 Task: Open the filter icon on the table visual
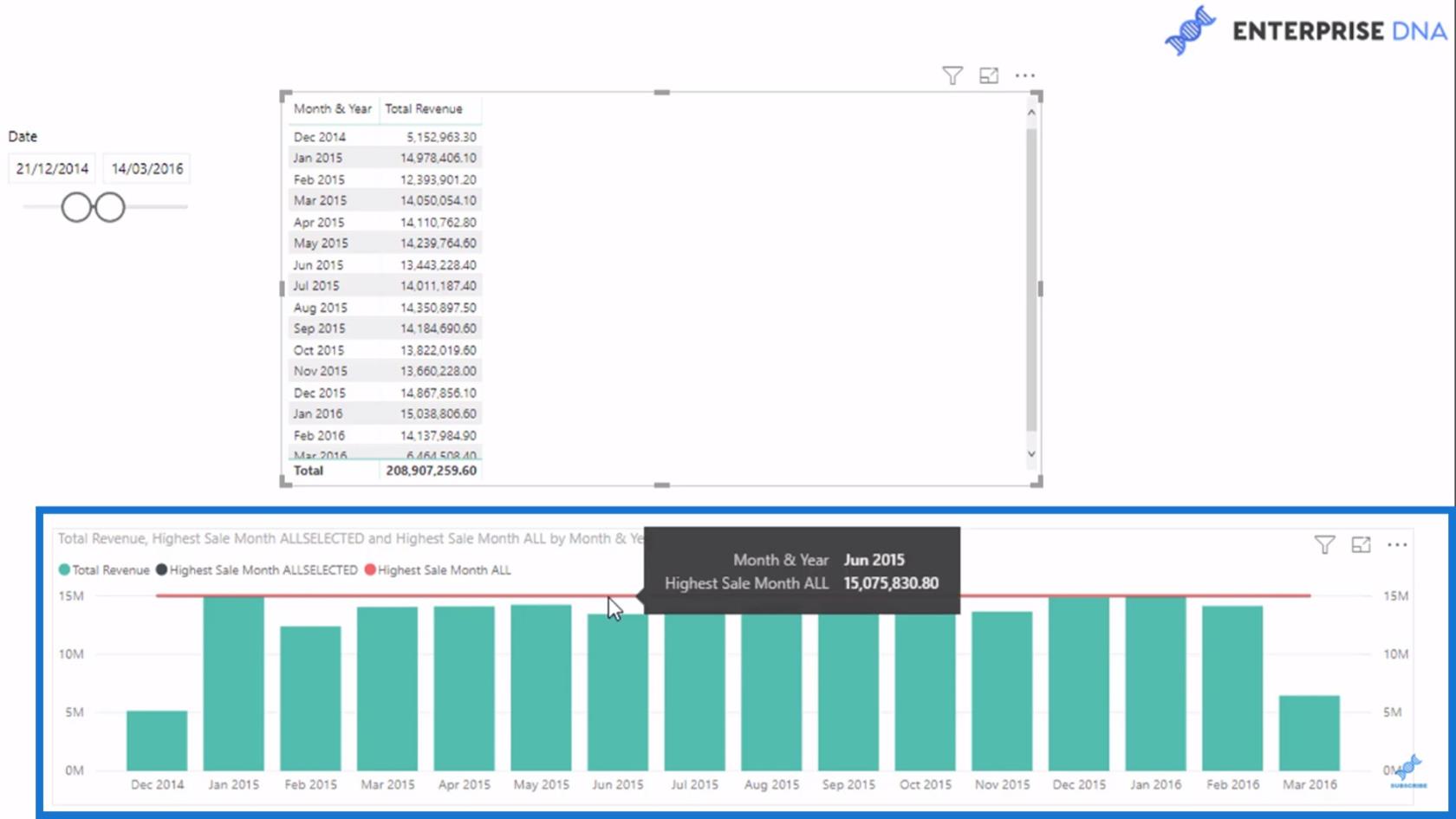(x=952, y=76)
